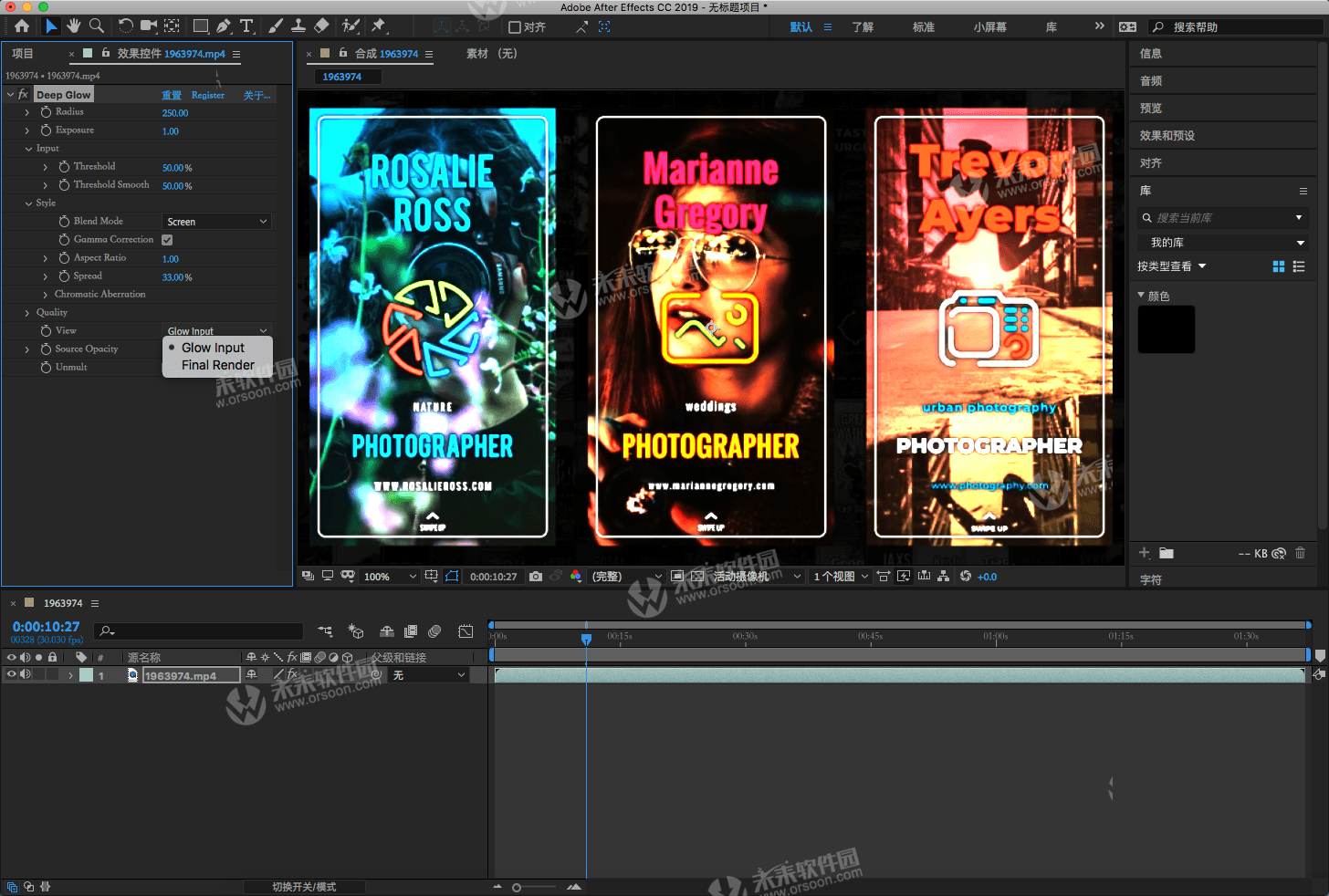
Task: Open 1个视图 view layout dropdown
Action: (841, 577)
